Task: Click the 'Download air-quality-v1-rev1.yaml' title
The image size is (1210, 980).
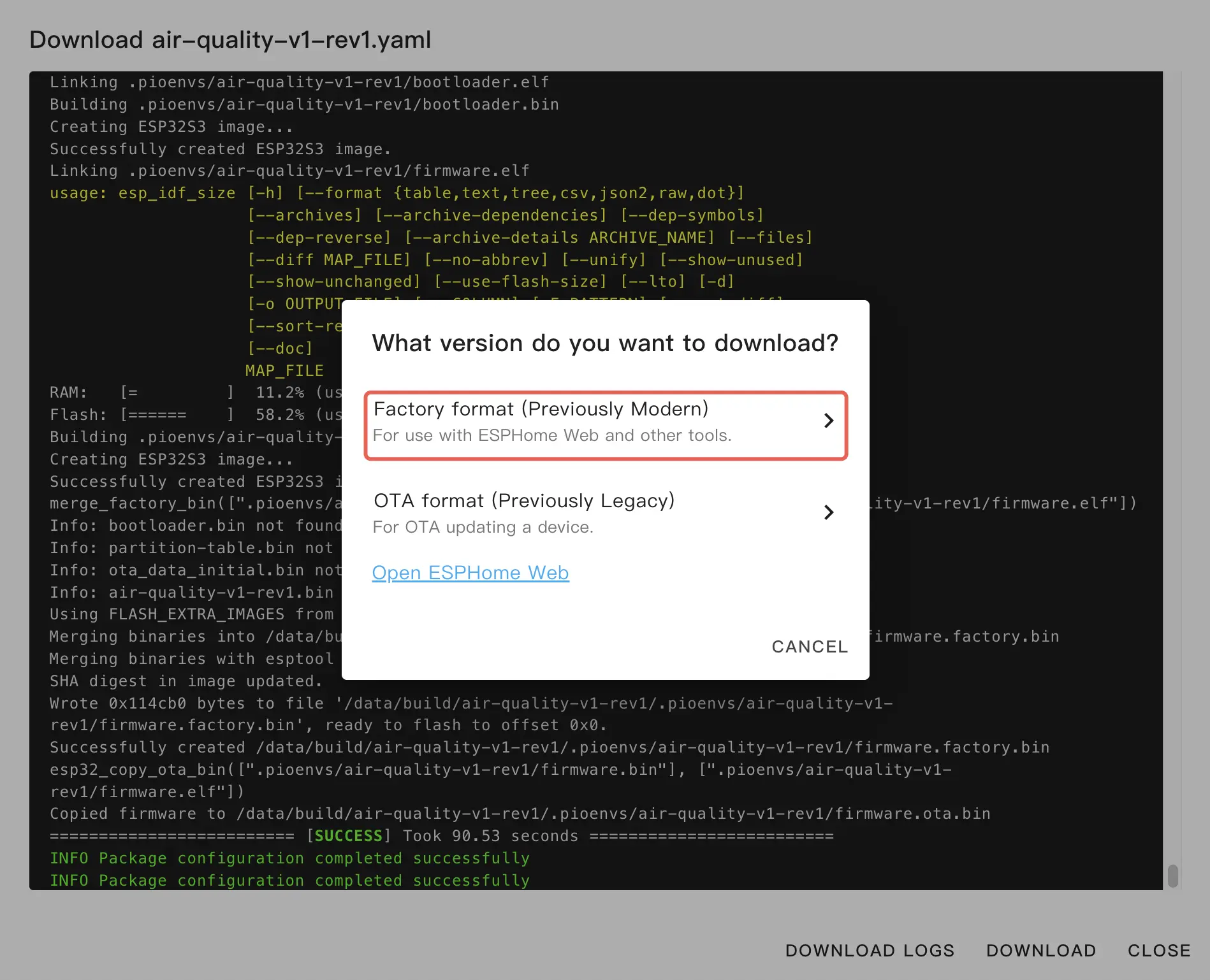Action: pyautogui.click(x=230, y=40)
